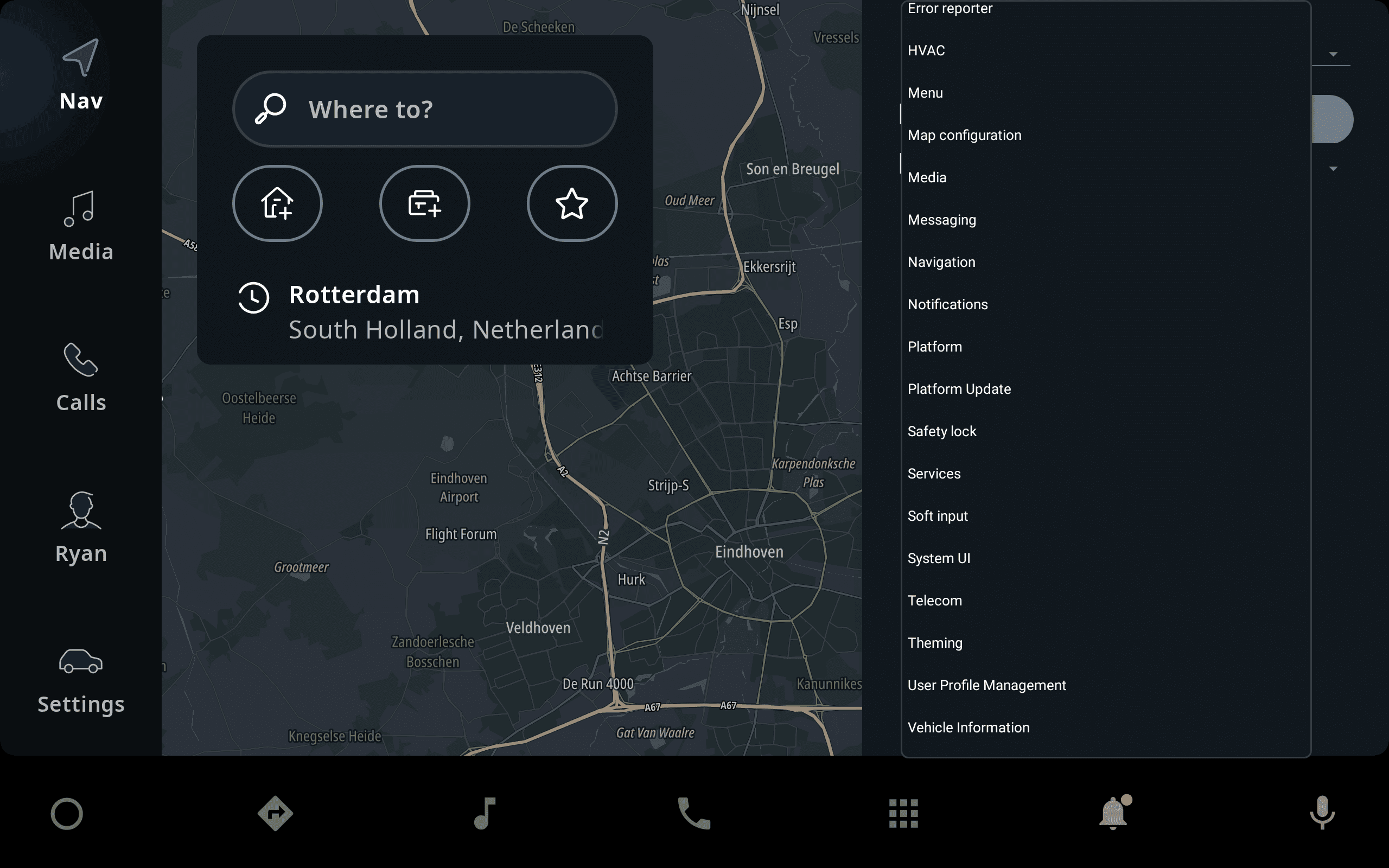
Task: Open the app grid launcher
Action: point(903,813)
